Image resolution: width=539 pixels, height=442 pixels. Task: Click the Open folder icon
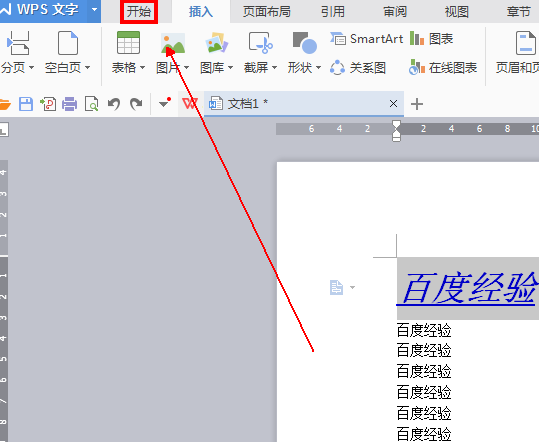click(5, 104)
